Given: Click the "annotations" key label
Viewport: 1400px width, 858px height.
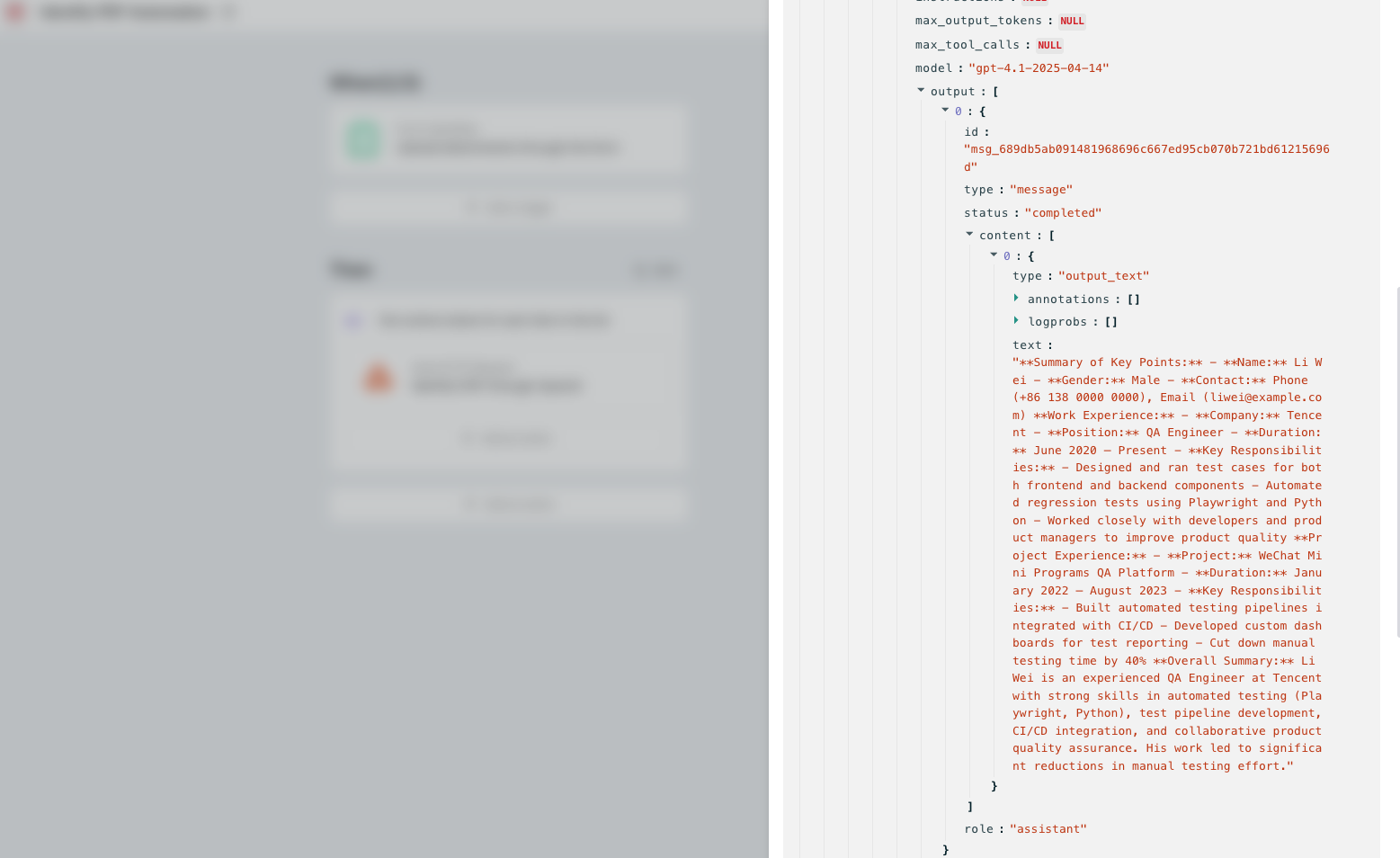Looking at the screenshot, I should tap(1068, 299).
